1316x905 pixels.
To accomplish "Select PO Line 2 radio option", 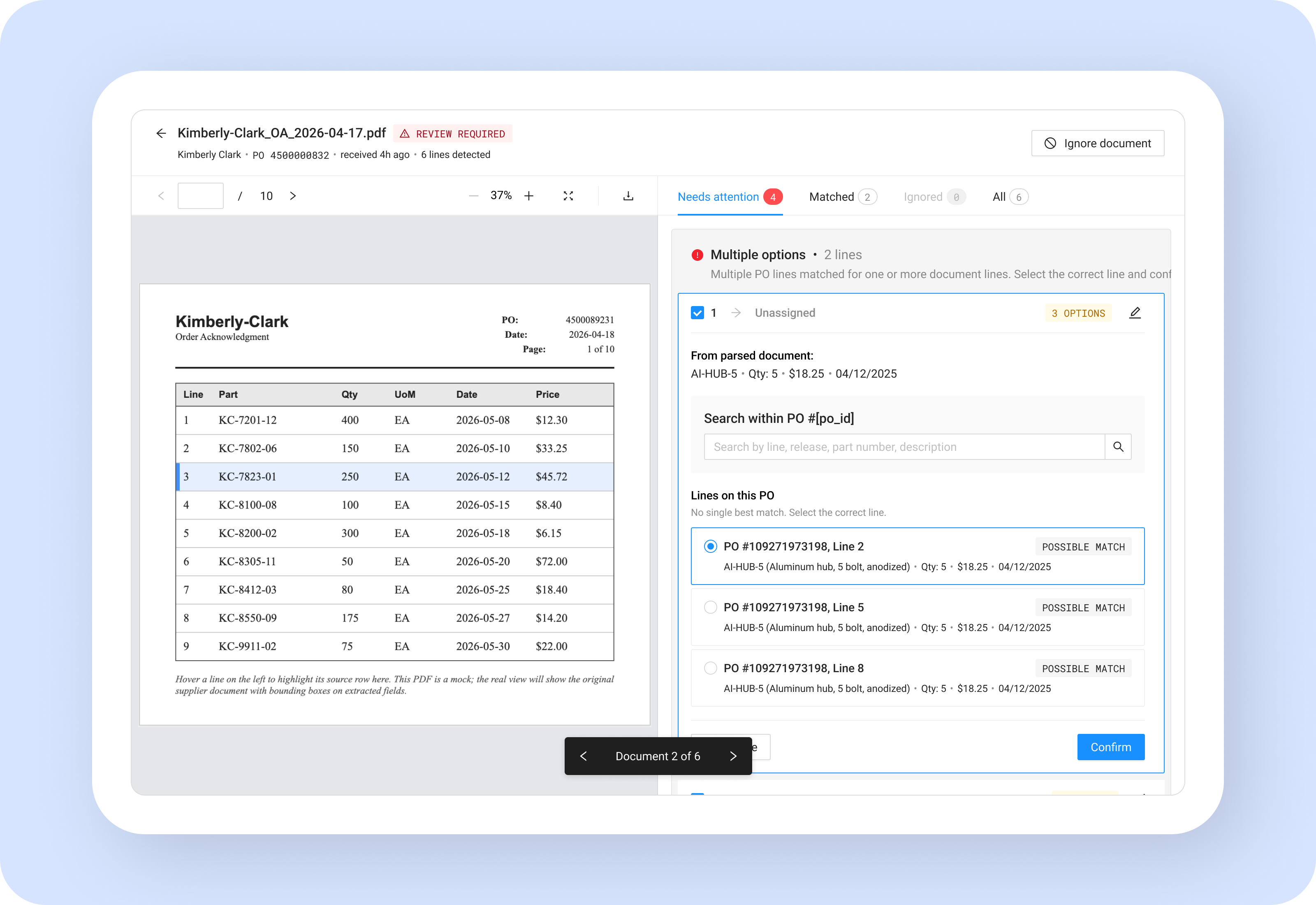I will click(710, 546).
